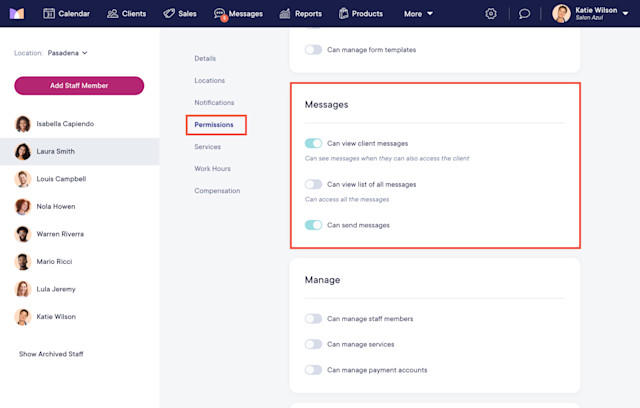Click Show Archived Staff link
Viewport: 640px width, 408px height.
pyautogui.click(x=51, y=354)
